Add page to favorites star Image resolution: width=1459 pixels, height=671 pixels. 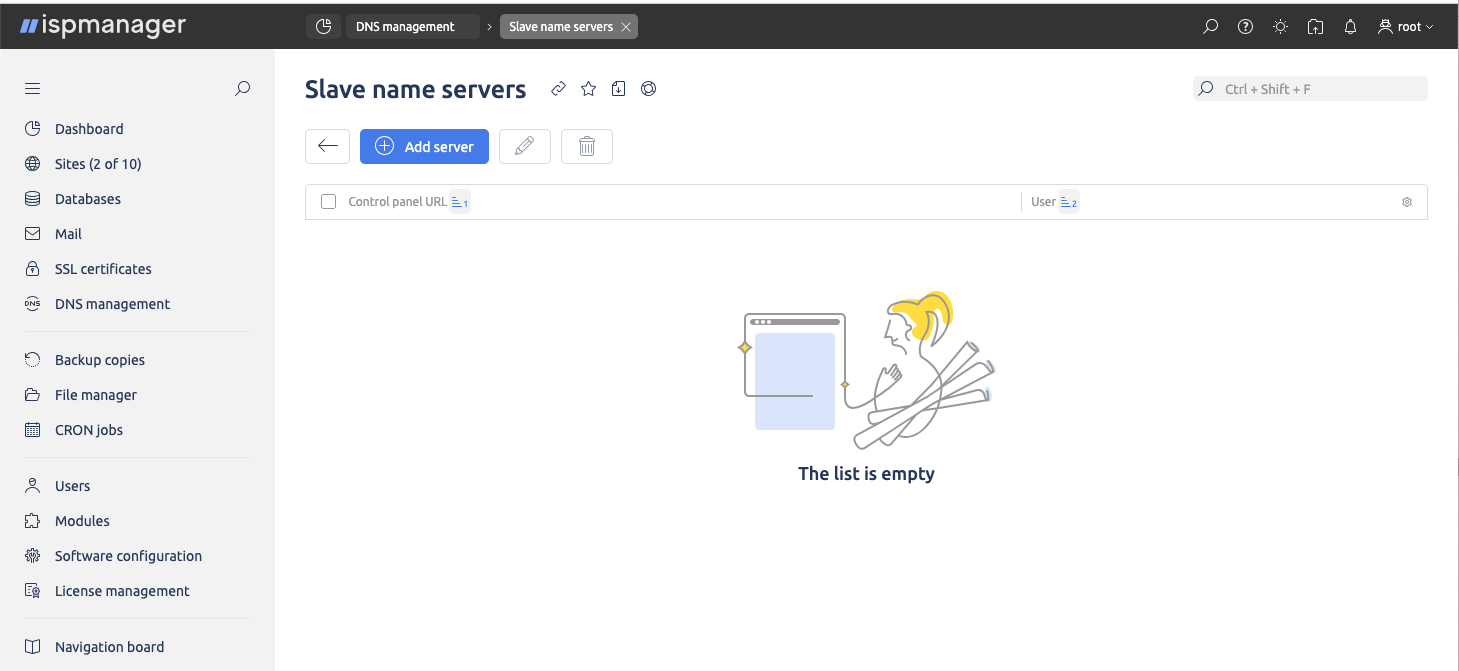pos(588,89)
